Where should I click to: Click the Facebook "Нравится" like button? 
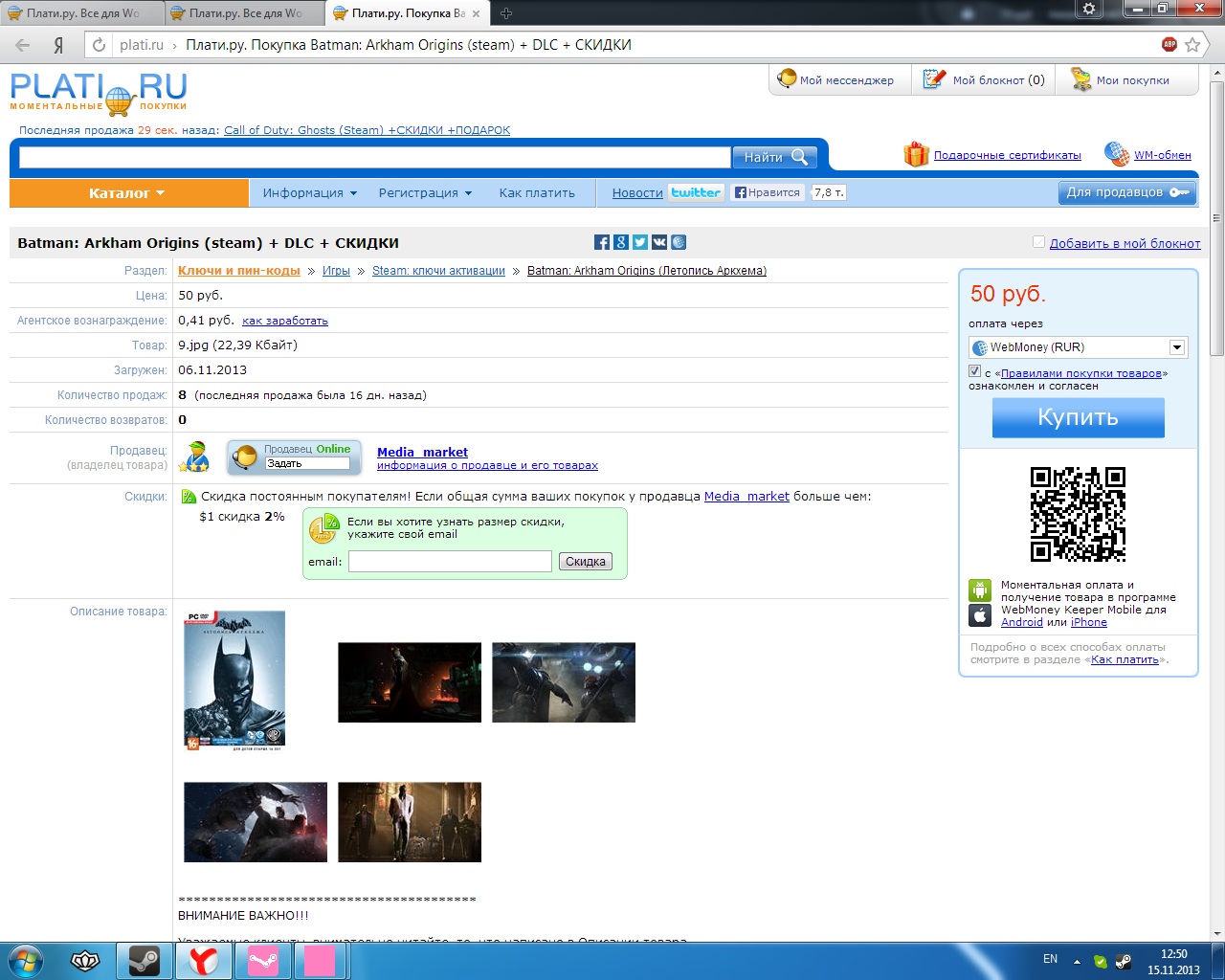click(768, 192)
